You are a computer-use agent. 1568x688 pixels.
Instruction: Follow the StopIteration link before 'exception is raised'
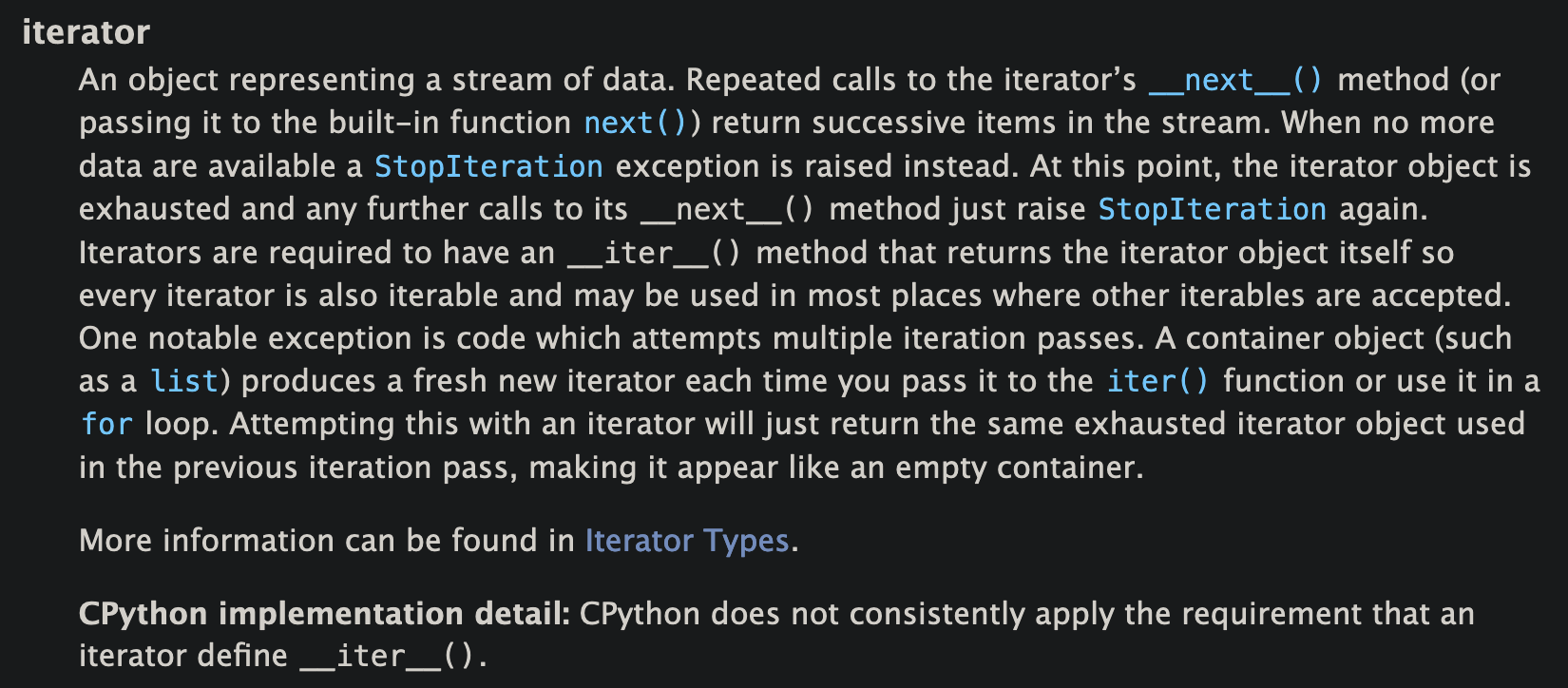(488, 167)
